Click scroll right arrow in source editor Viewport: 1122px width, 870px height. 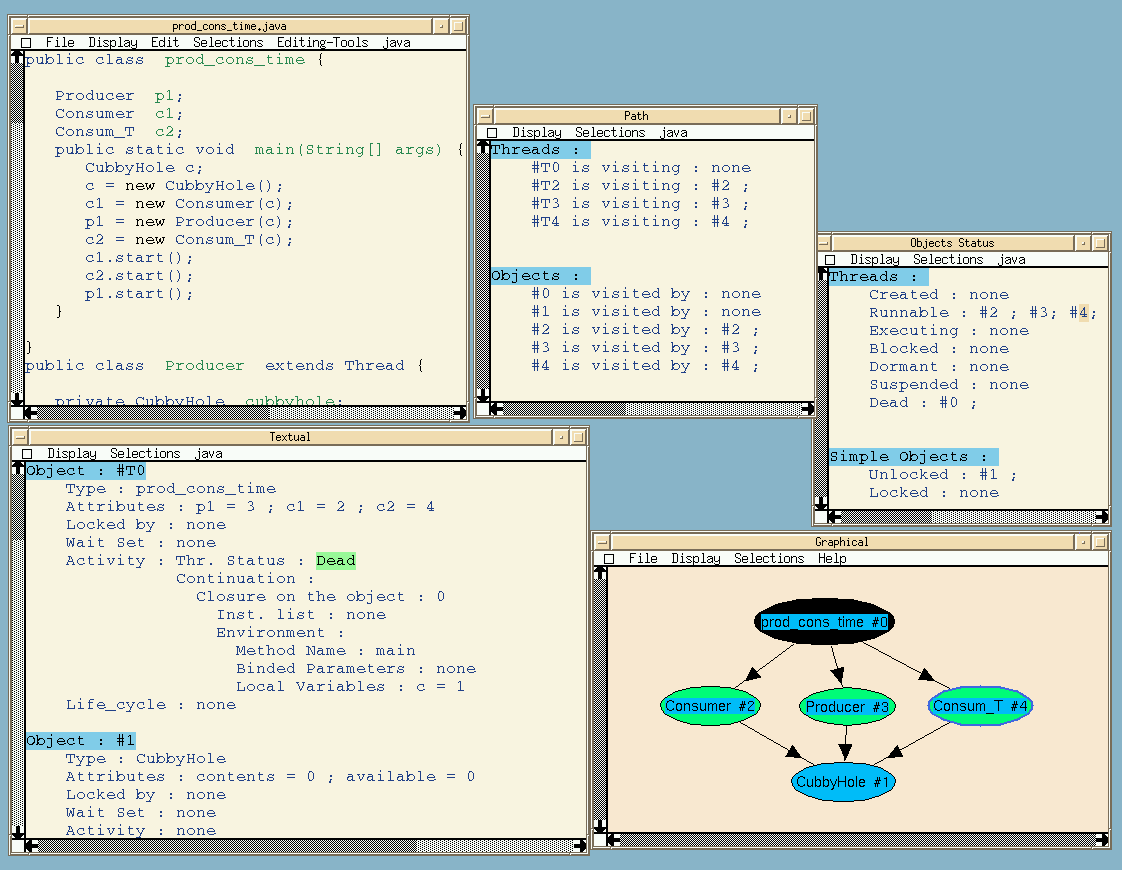click(459, 413)
